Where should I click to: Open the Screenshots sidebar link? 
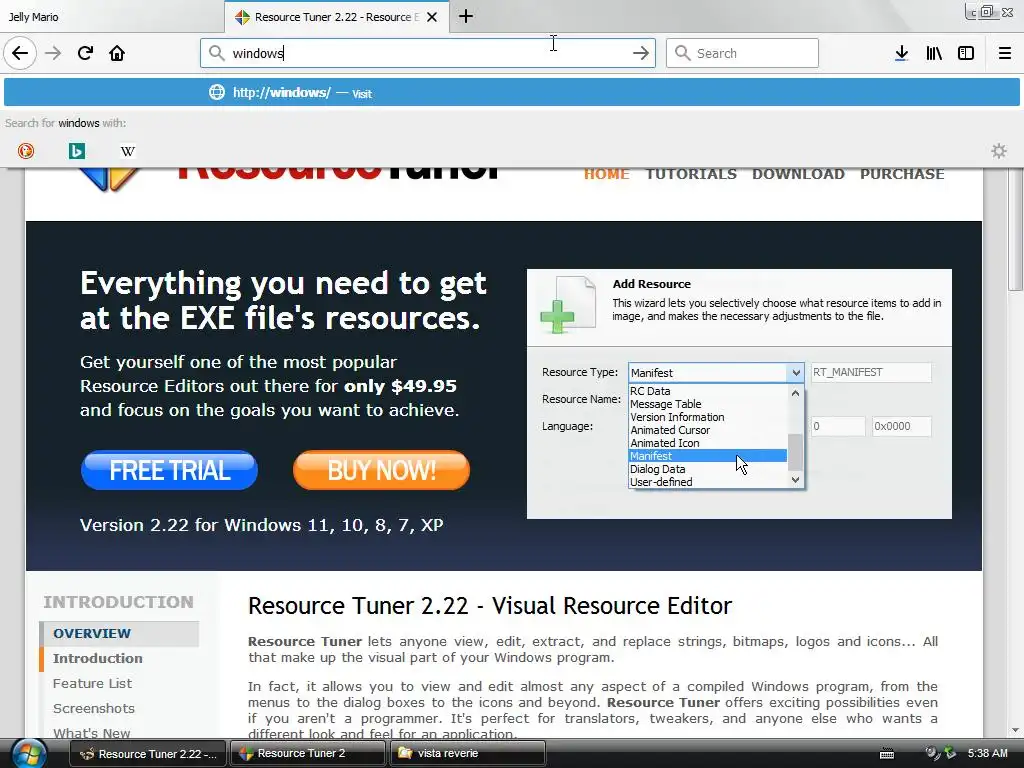click(93, 708)
